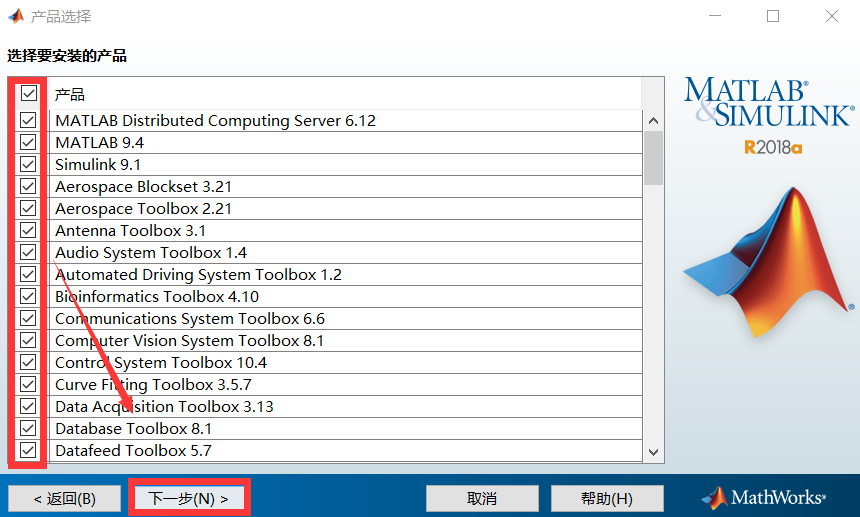Toggle the select-all products checkbox in header

click(28, 94)
